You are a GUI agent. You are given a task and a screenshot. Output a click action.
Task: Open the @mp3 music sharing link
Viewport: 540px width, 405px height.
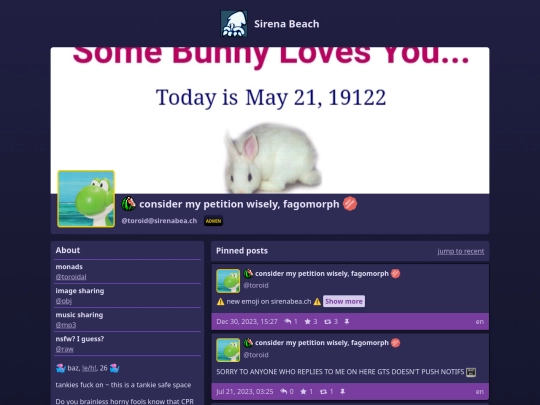pos(66,325)
